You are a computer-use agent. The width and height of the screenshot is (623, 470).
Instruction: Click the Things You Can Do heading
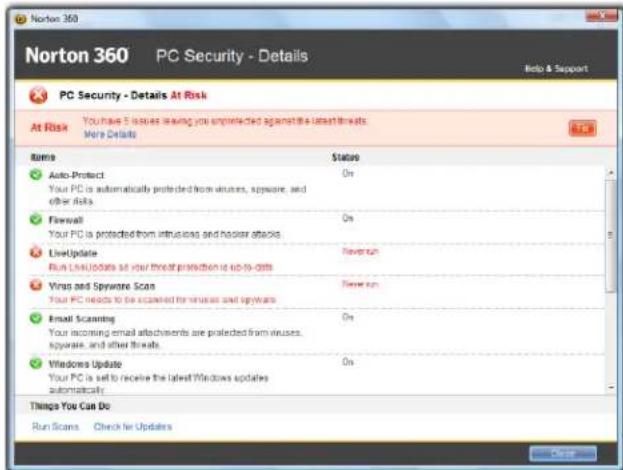coord(70,406)
